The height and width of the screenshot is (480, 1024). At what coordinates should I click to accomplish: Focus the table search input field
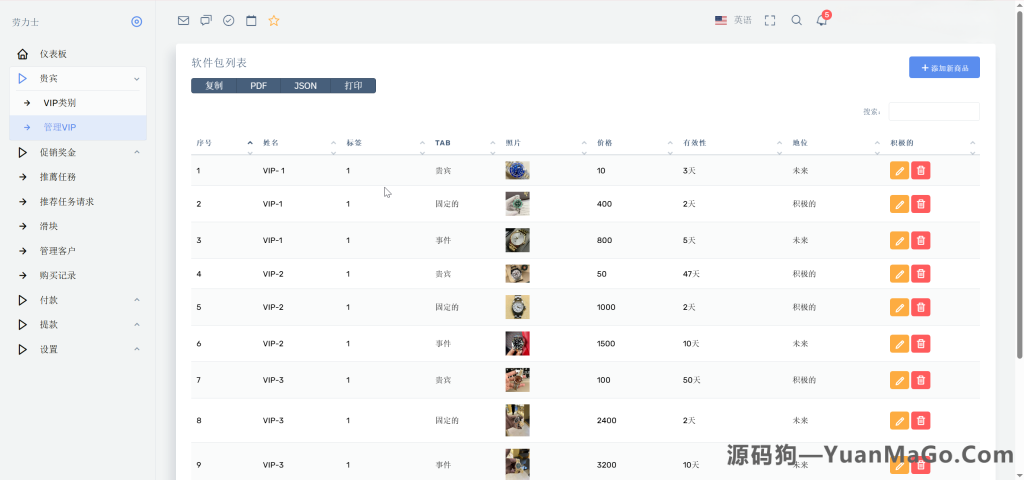point(934,112)
